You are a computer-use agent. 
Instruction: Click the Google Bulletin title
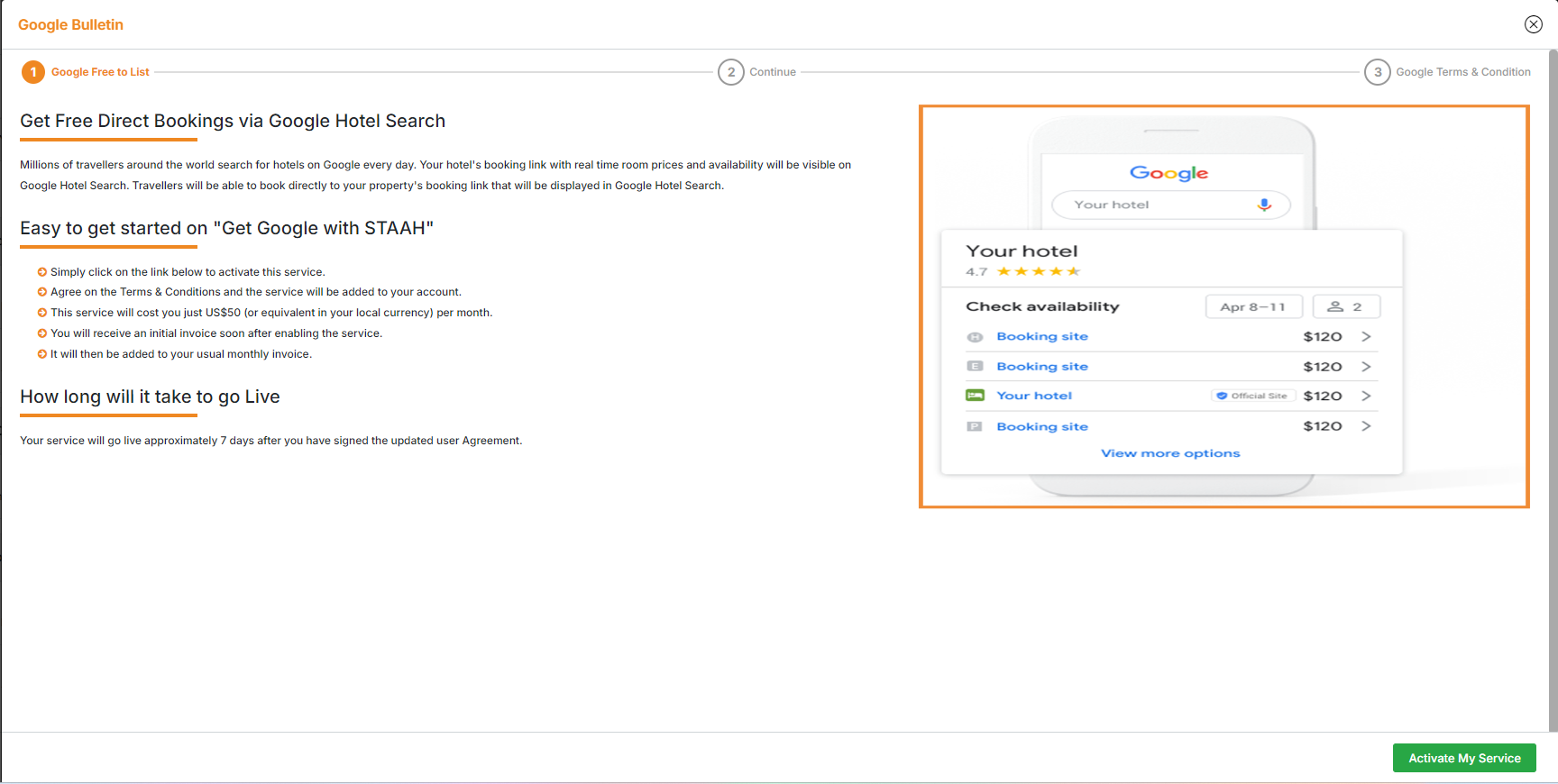coord(70,24)
